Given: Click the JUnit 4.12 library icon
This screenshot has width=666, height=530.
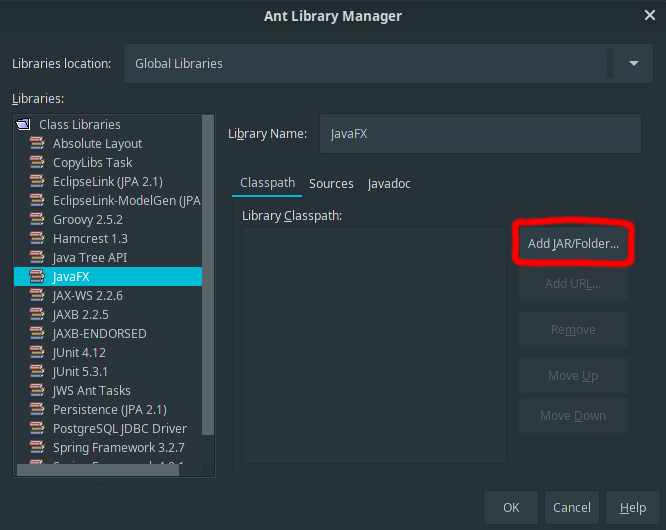Looking at the screenshot, I should [x=38, y=353].
